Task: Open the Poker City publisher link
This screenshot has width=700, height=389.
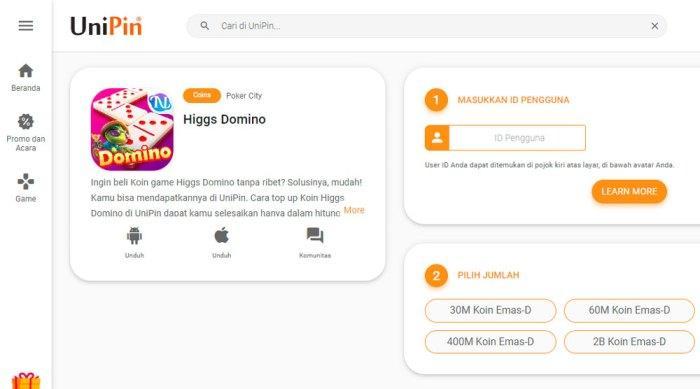Action: tap(244, 96)
